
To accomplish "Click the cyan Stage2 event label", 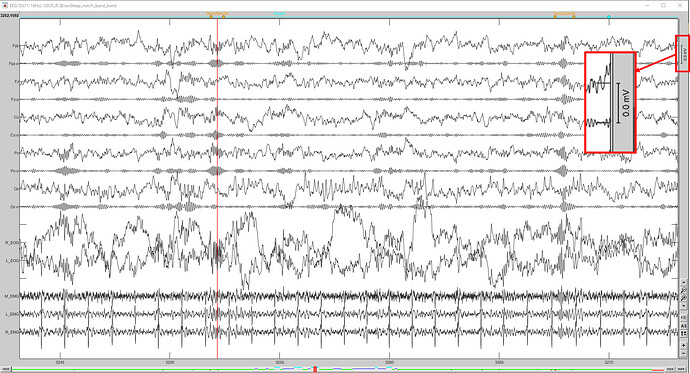I will (x=279, y=14).
